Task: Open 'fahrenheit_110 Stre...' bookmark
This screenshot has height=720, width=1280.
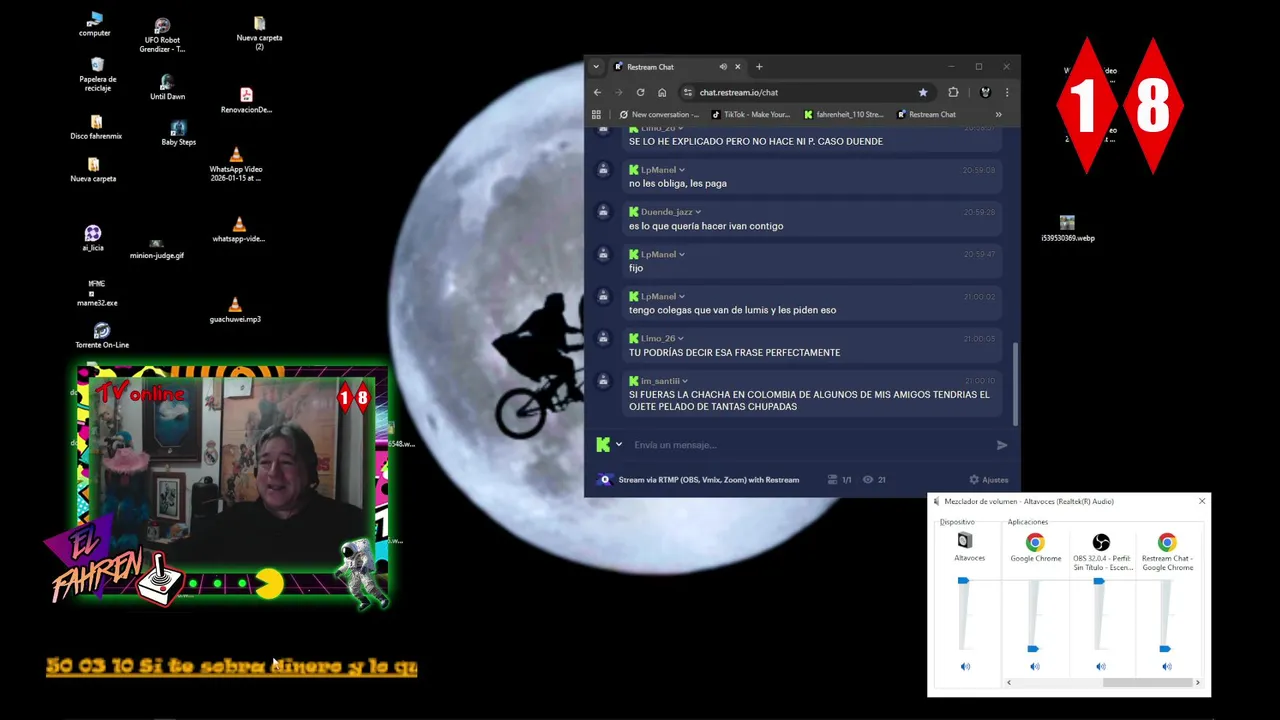Action: [x=844, y=114]
